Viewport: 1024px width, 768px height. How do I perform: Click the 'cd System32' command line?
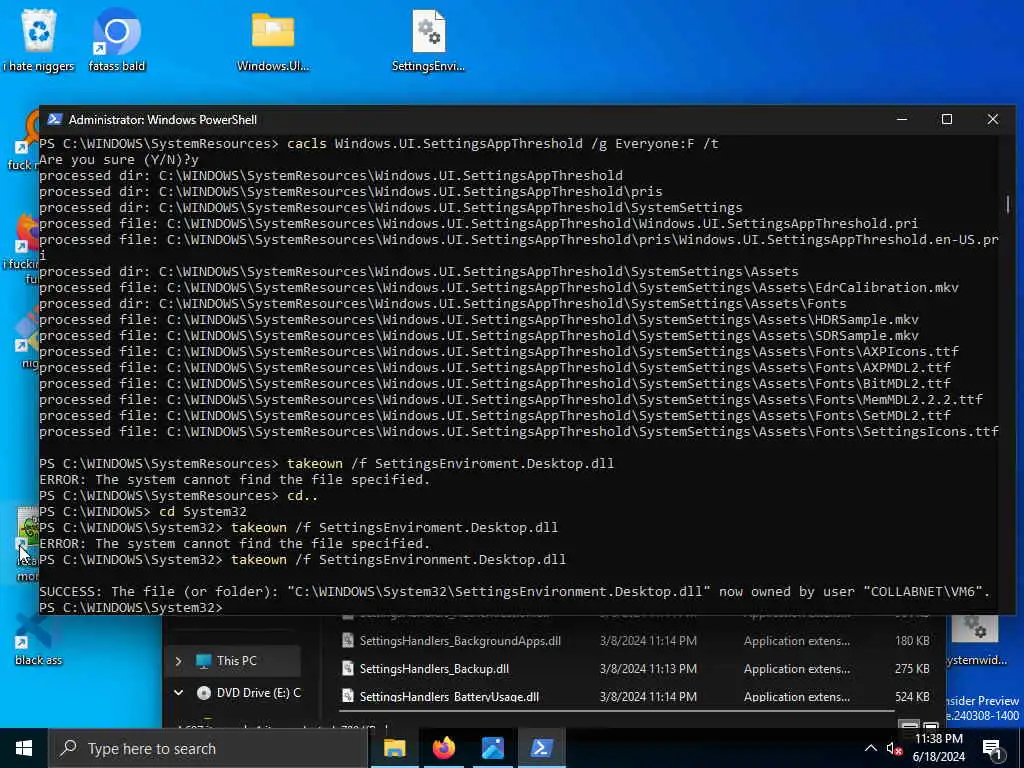[143, 511]
